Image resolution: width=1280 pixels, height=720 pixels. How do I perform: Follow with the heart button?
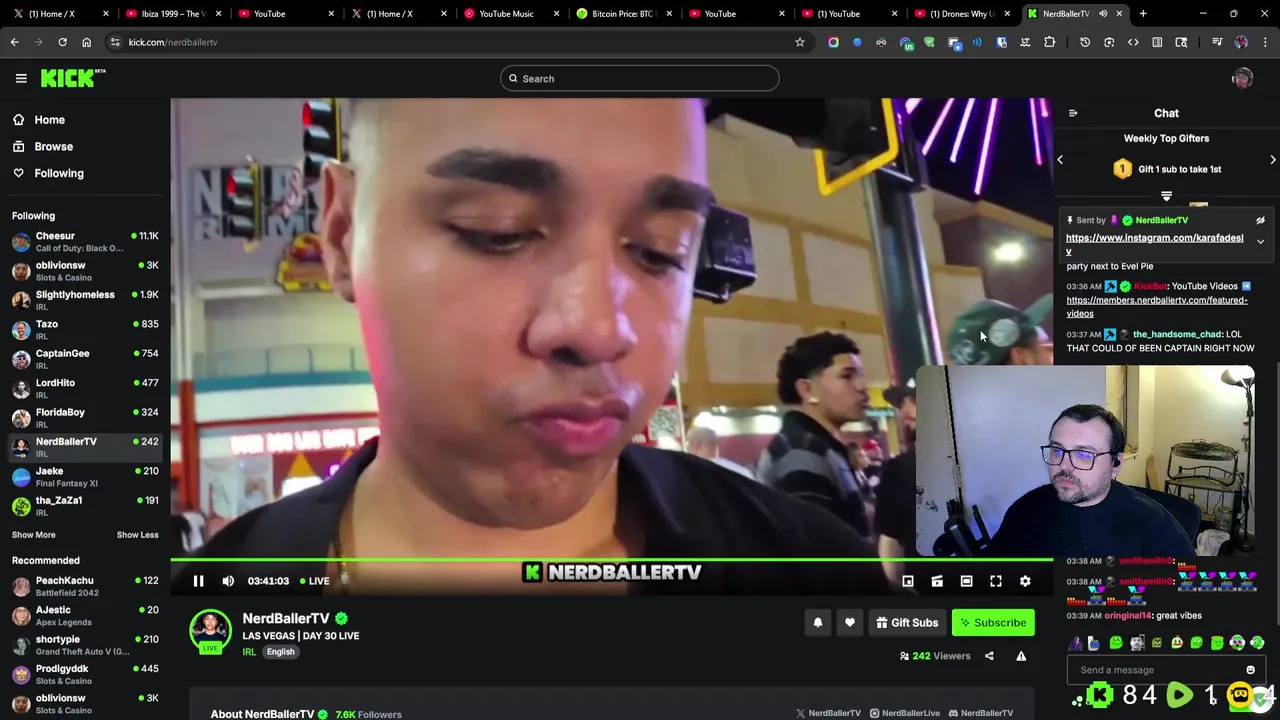click(849, 623)
